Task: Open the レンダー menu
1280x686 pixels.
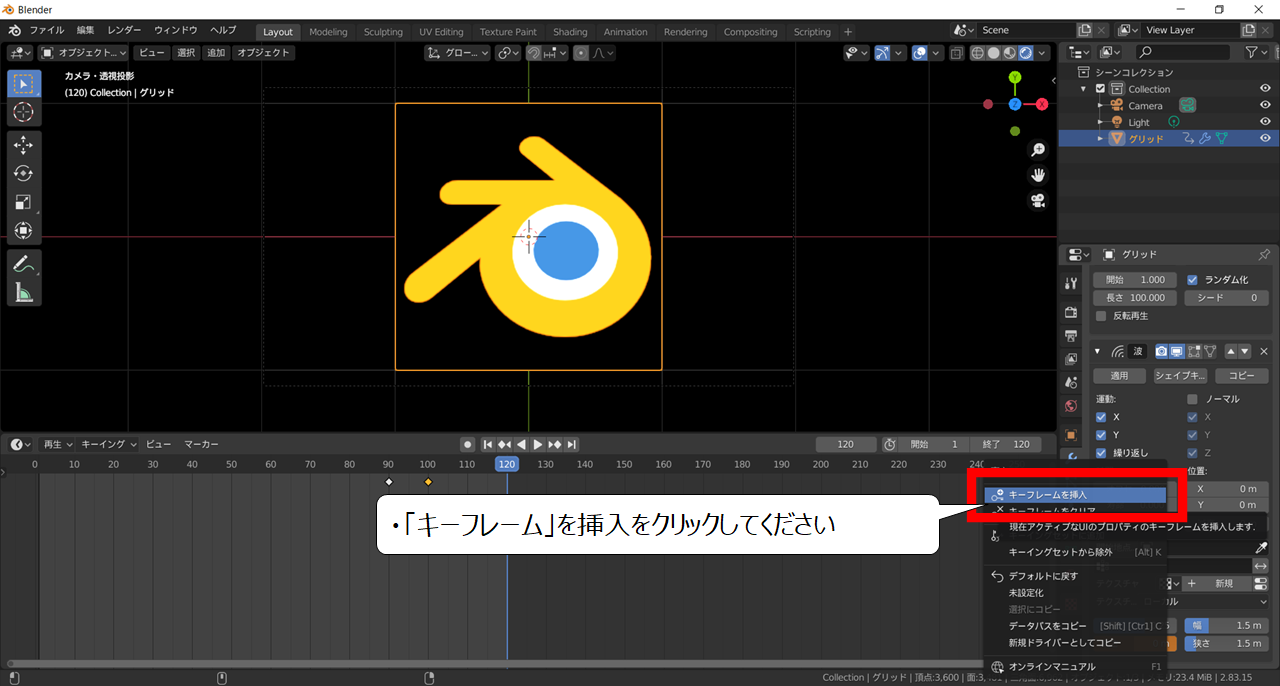Action: tap(124, 30)
